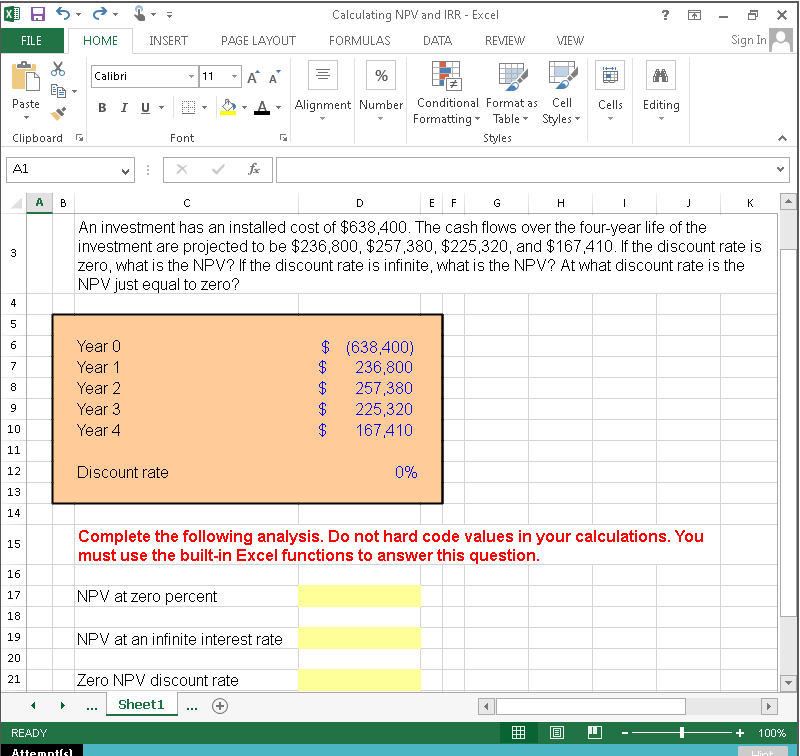
Task: Open the Font Color dropdown arrow
Action: (279, 107)
